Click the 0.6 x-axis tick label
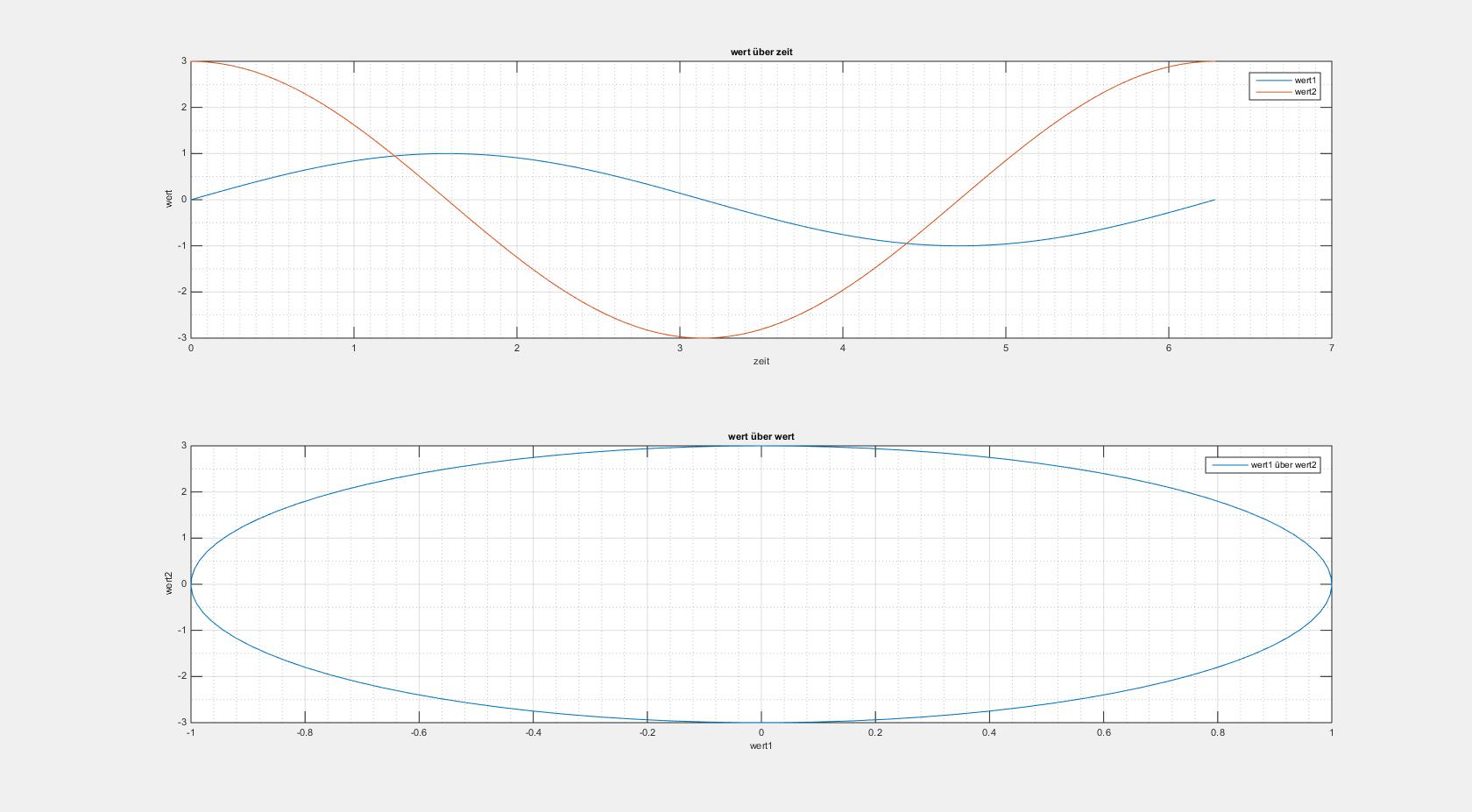Screen dimensions: 1472x812 1103,733
